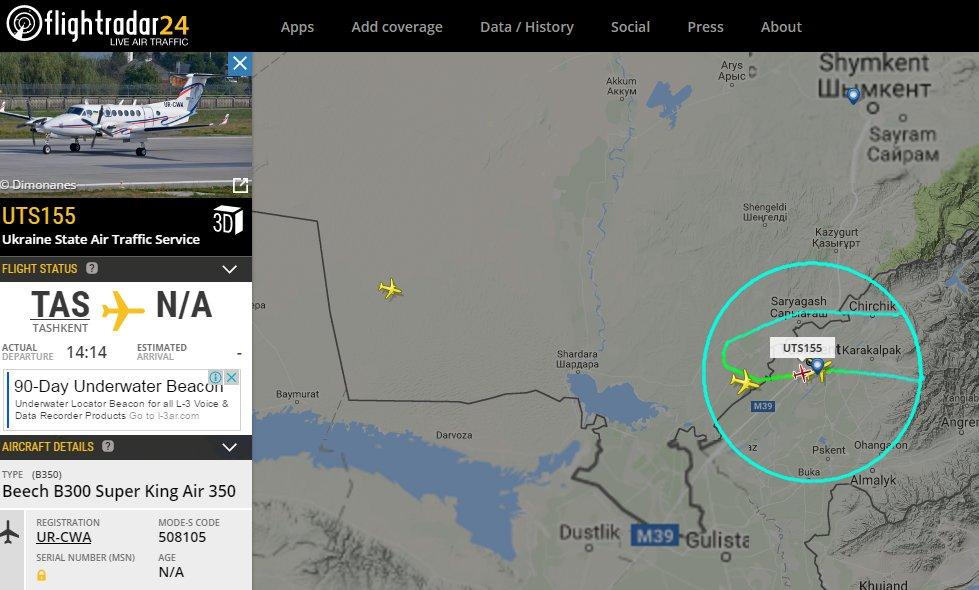Open the Apps menu
Viewport: 979px width, 590px height.
tap(297, 27)
